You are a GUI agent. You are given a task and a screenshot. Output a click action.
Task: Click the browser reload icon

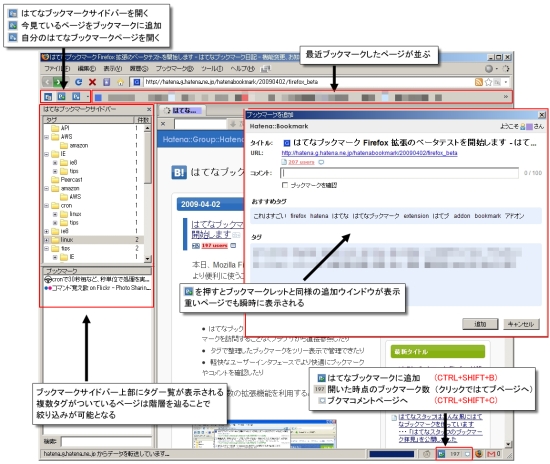79,82
